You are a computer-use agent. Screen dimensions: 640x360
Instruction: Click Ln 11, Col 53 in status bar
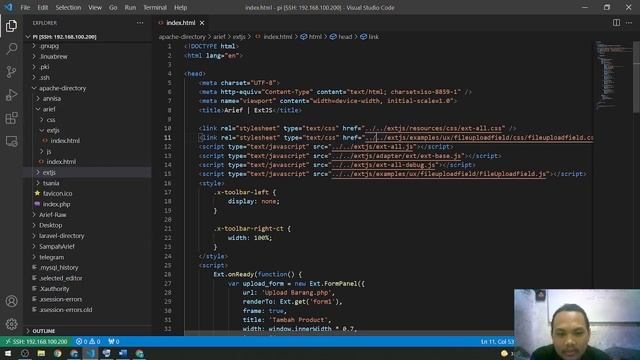point(497,341)
